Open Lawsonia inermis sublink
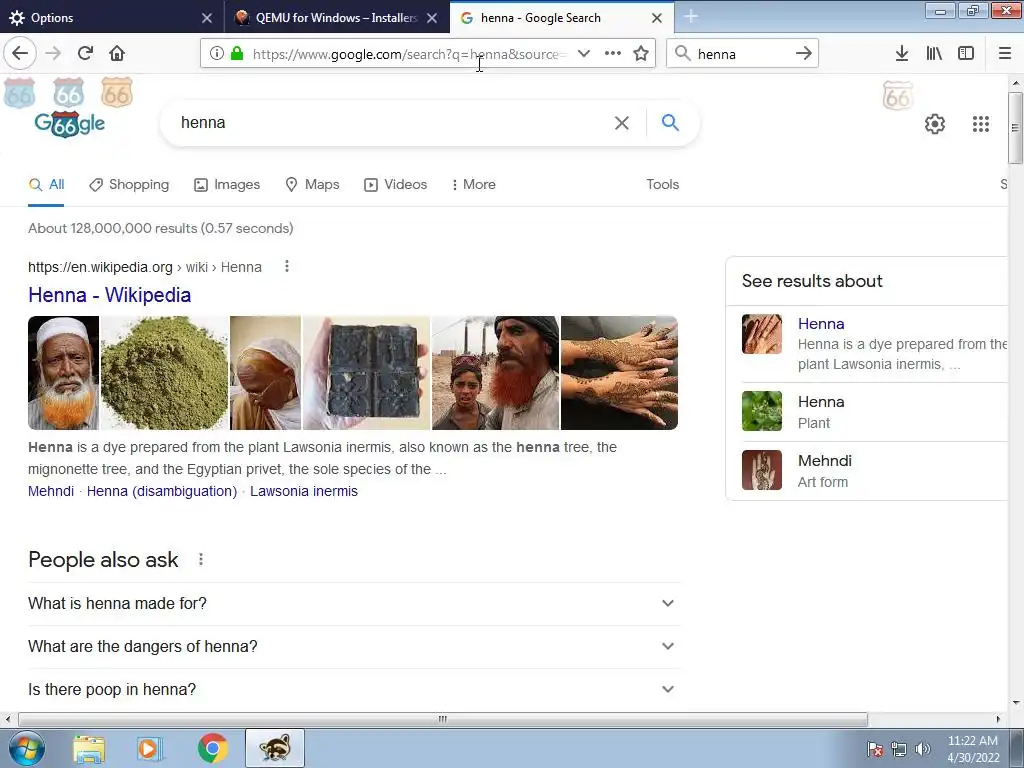Viewport: 1024px width, 768px height. (304, 491)
